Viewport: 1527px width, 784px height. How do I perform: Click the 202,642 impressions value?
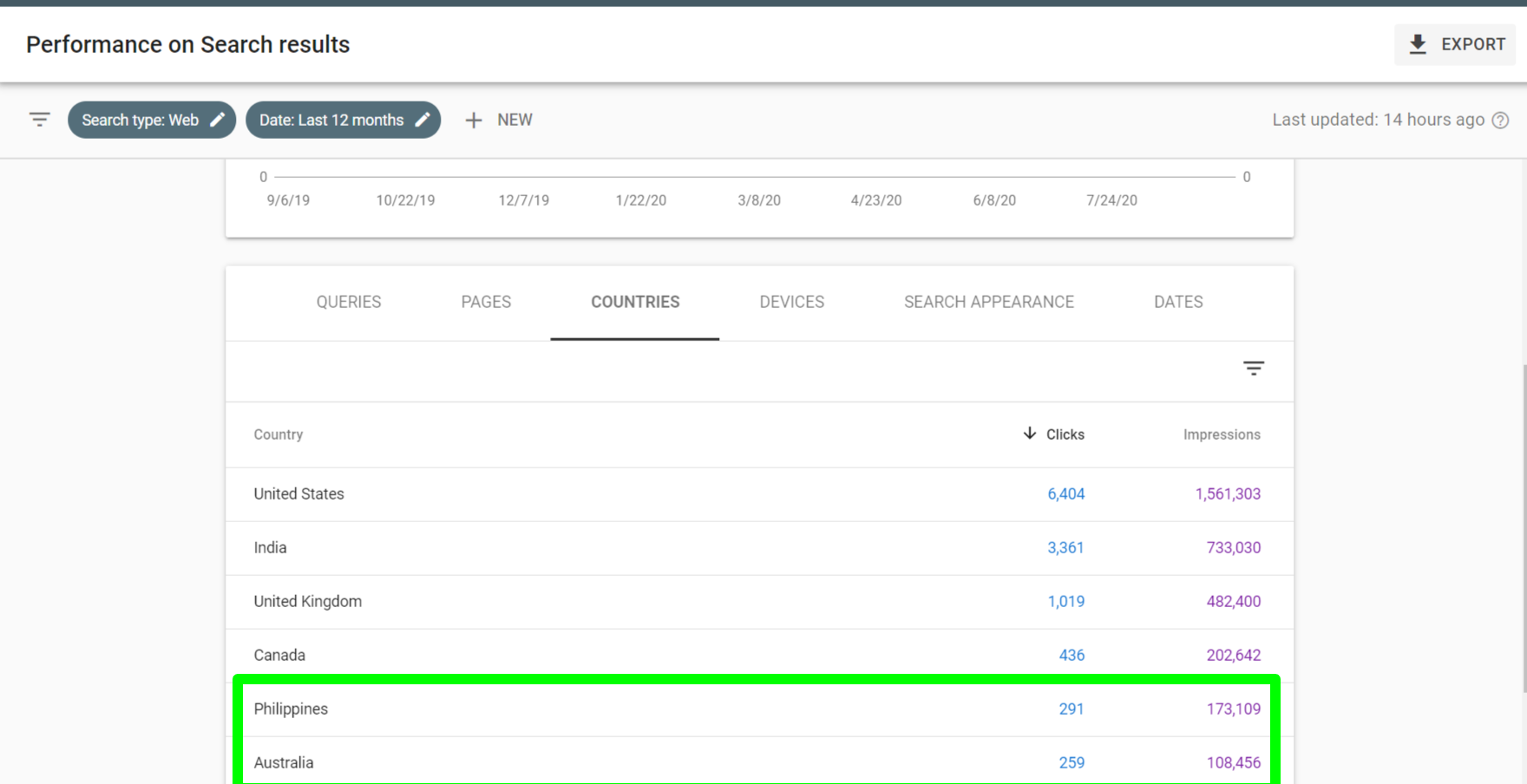[1234, 656]
